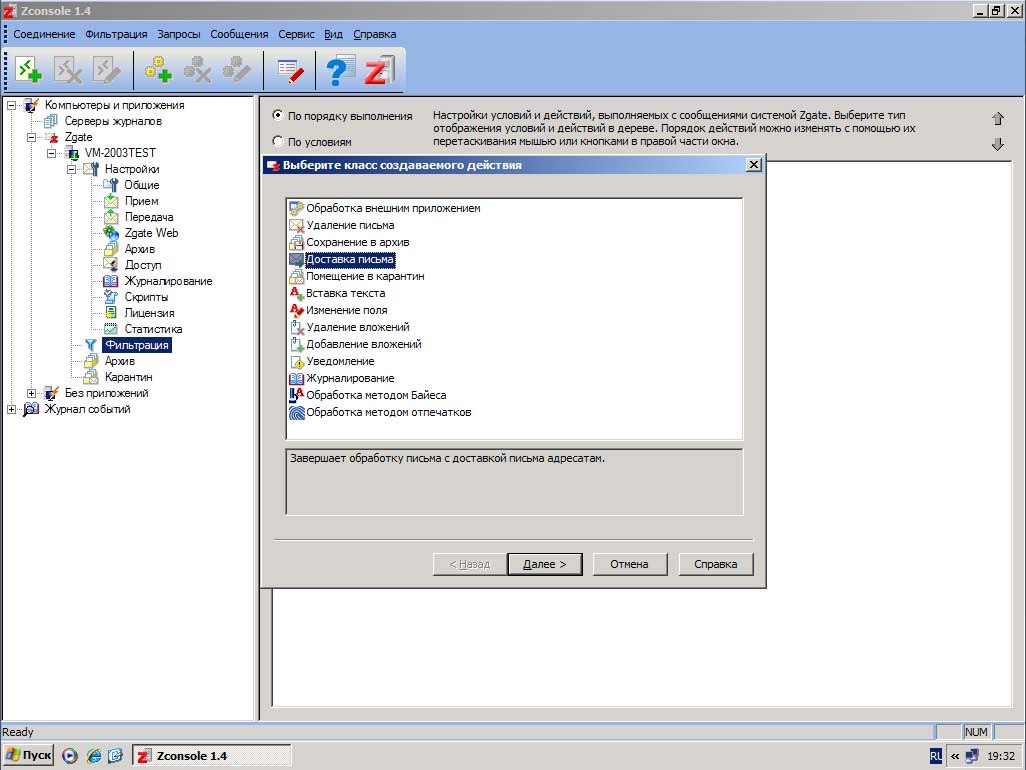Click the Обработка методом Байеса icon
The image size is (1026, 770).
pyautogui.click(x=296, y=395)
